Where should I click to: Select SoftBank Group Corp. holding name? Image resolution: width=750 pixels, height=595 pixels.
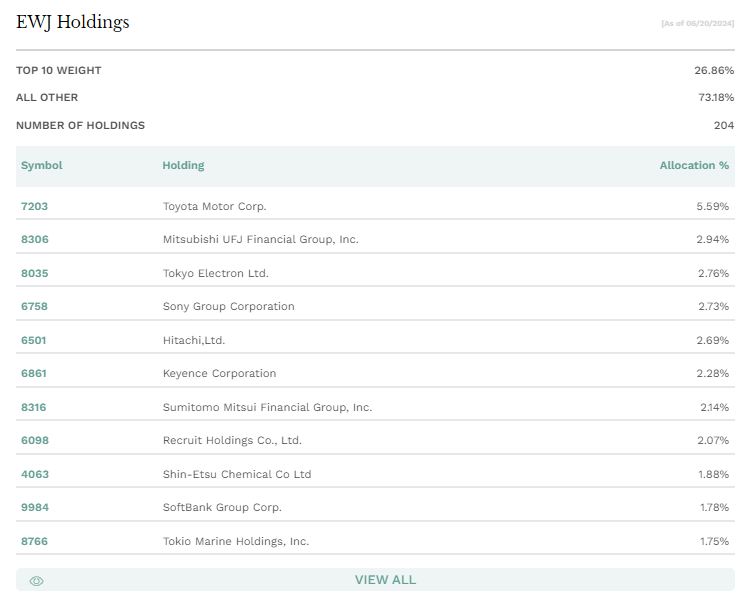[222, 507]
